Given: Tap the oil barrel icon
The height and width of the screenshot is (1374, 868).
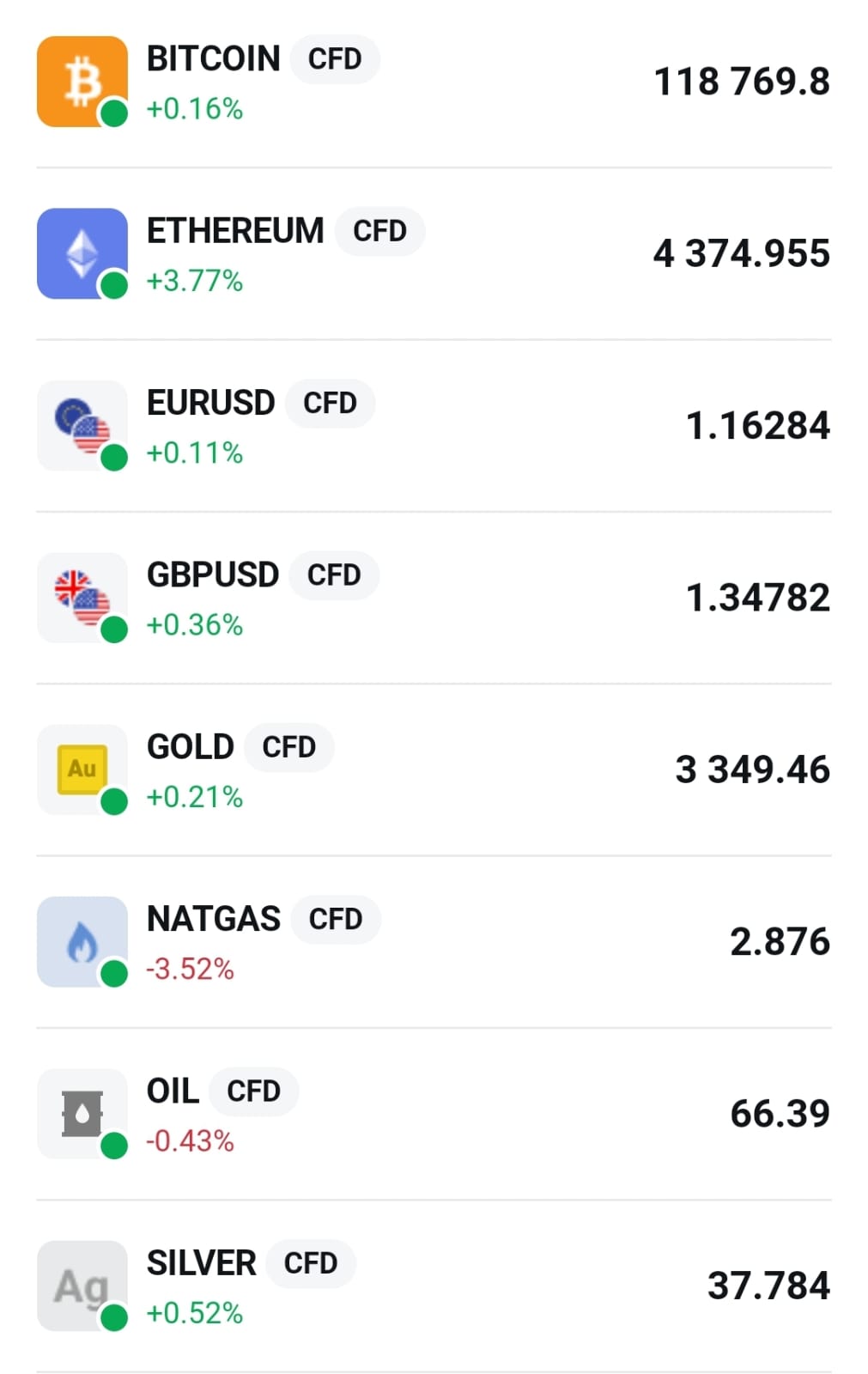Looking at the screenshot, I should (x=82, y=1113).
